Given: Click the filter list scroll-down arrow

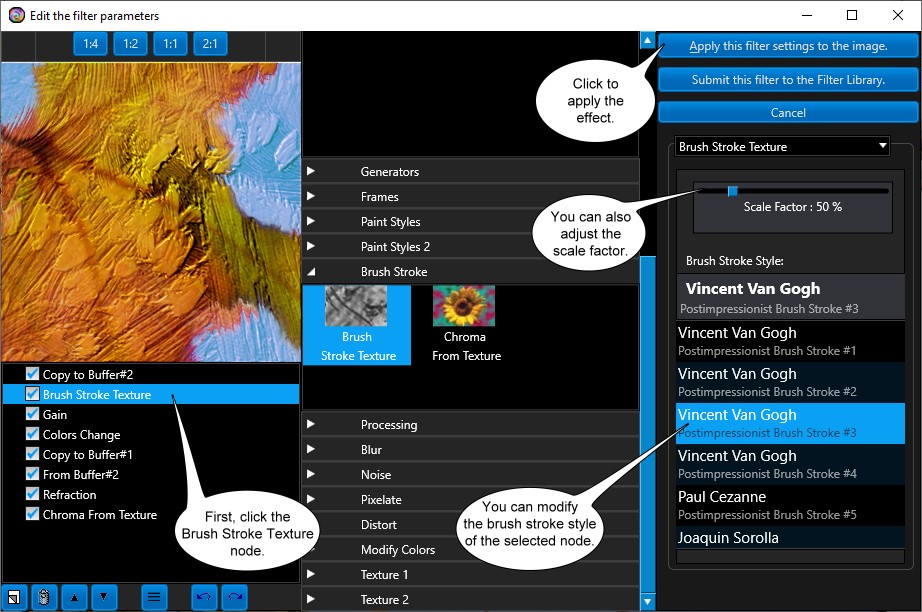Looking at the screenshot, I should coord(647,601).
